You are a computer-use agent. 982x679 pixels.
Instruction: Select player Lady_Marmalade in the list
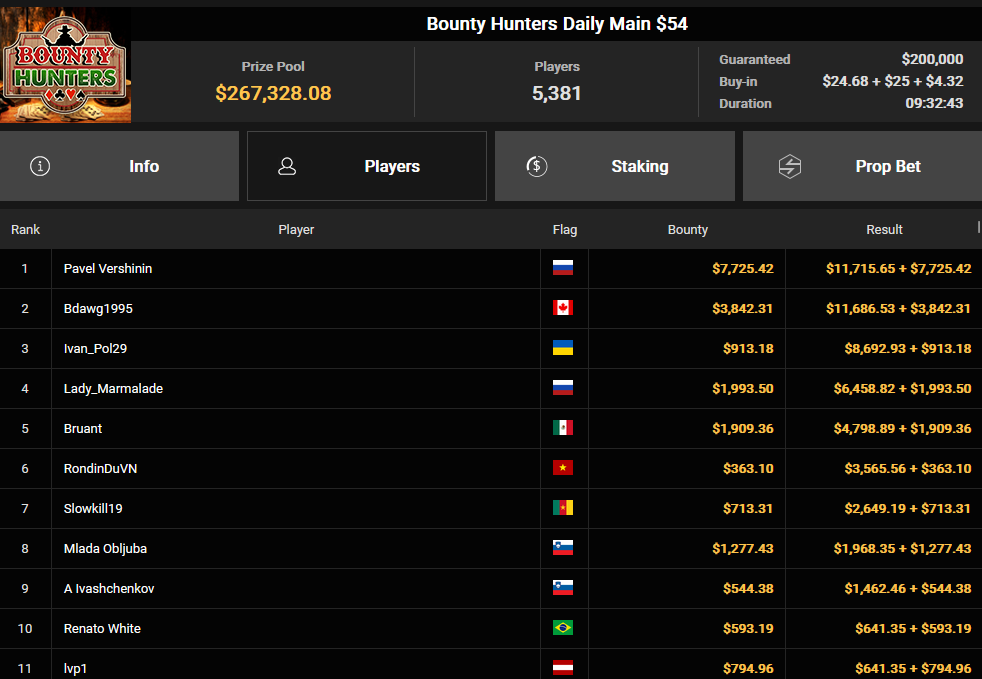coord(113,388)
